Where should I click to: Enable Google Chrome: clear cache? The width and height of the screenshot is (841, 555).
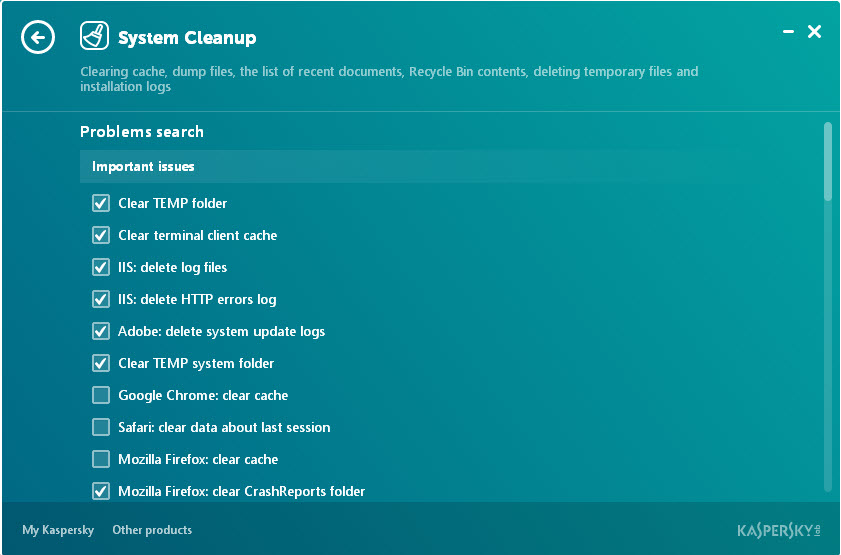pos(101,395)
